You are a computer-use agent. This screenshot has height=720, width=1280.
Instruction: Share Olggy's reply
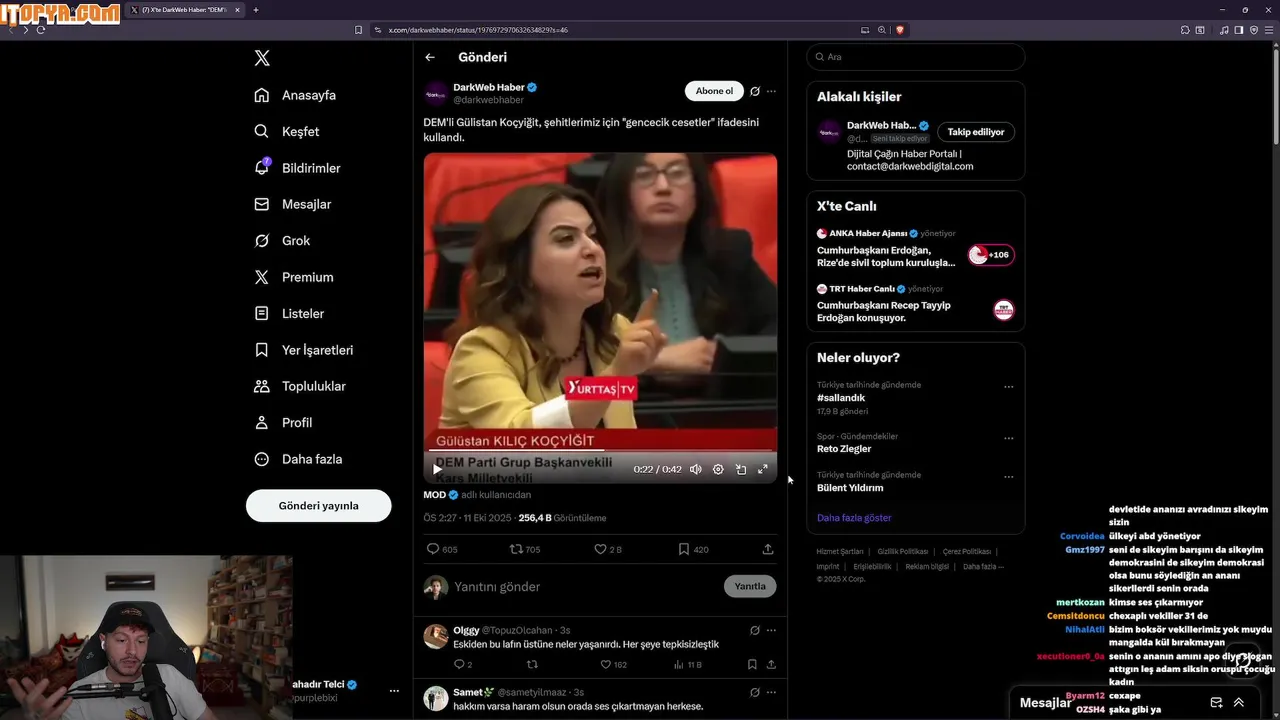click(x=771, y=664)
